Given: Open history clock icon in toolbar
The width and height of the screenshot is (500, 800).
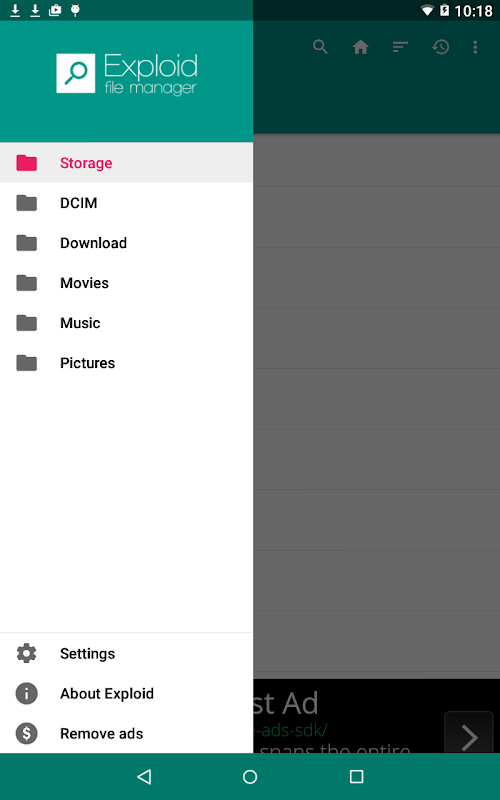Looking at the screenshot, I should [x=440, y=47].
